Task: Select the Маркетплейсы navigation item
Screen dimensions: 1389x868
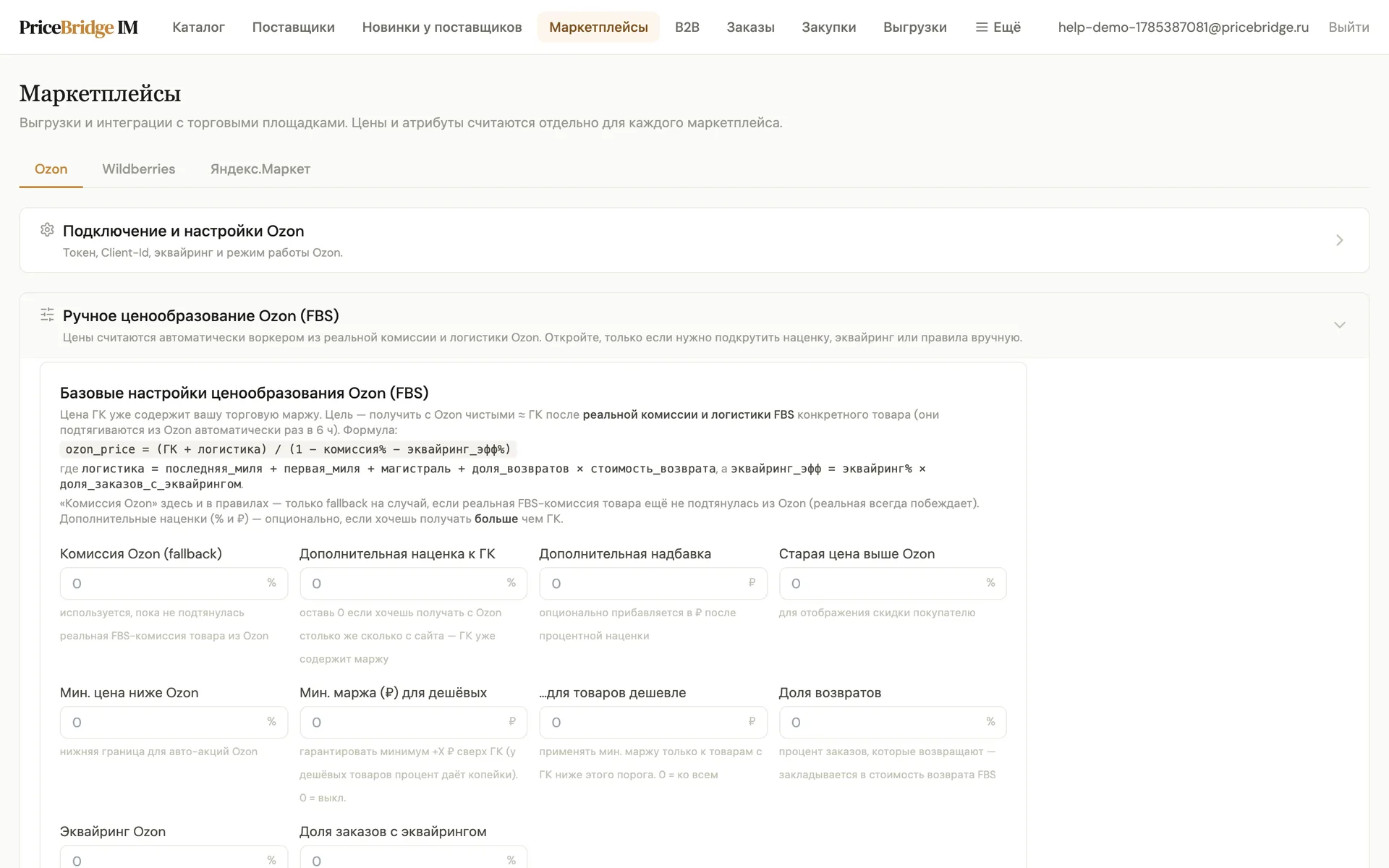Action: [x=598, y=27]
